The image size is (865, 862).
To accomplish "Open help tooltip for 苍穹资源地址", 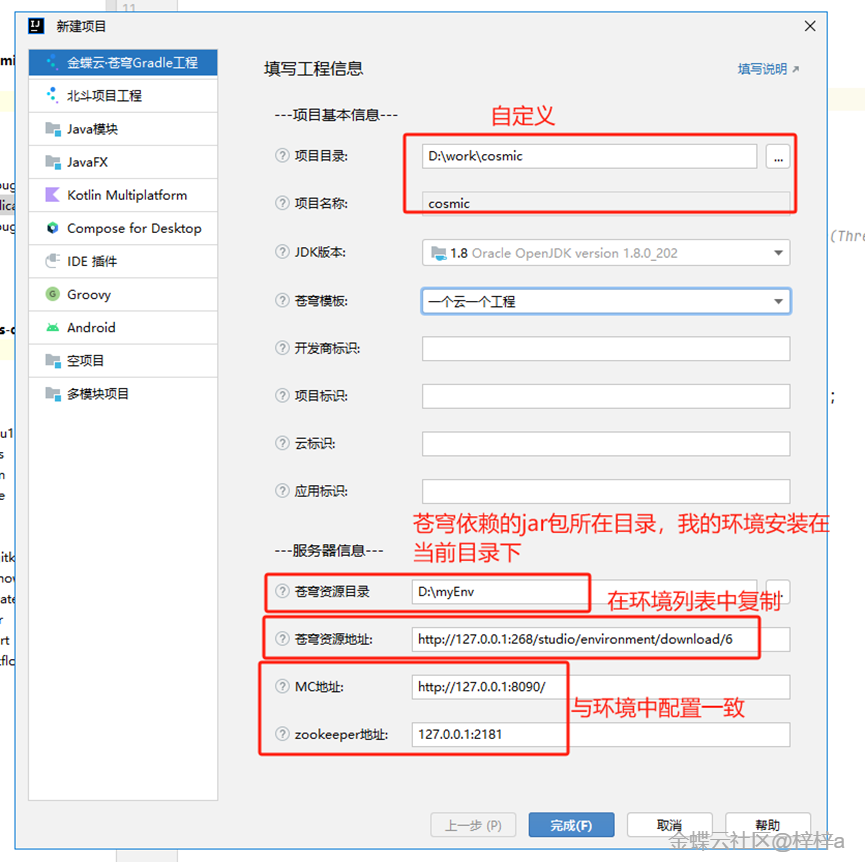I will point(282,639).
